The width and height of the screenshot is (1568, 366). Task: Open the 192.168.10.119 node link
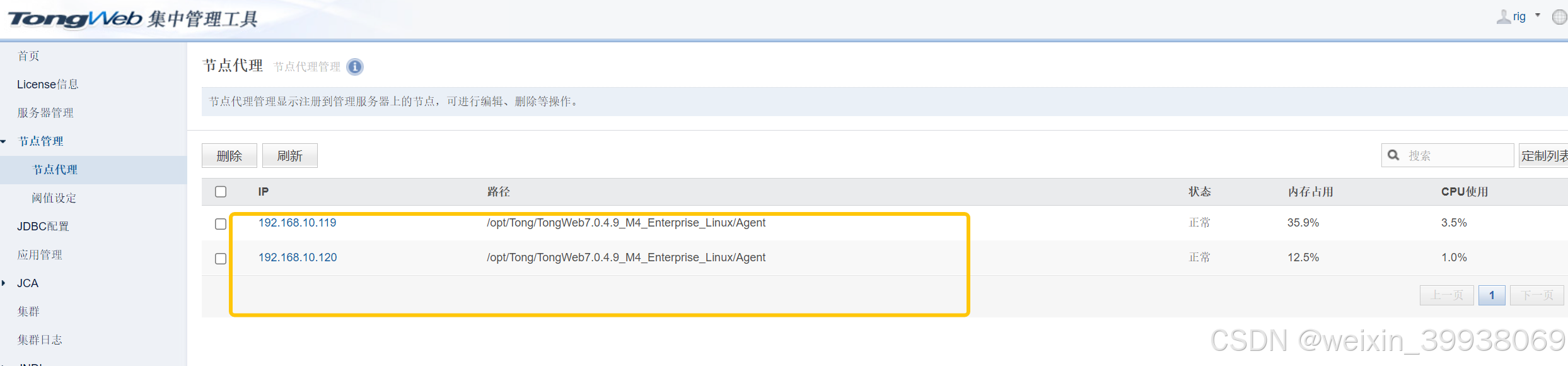298,223
